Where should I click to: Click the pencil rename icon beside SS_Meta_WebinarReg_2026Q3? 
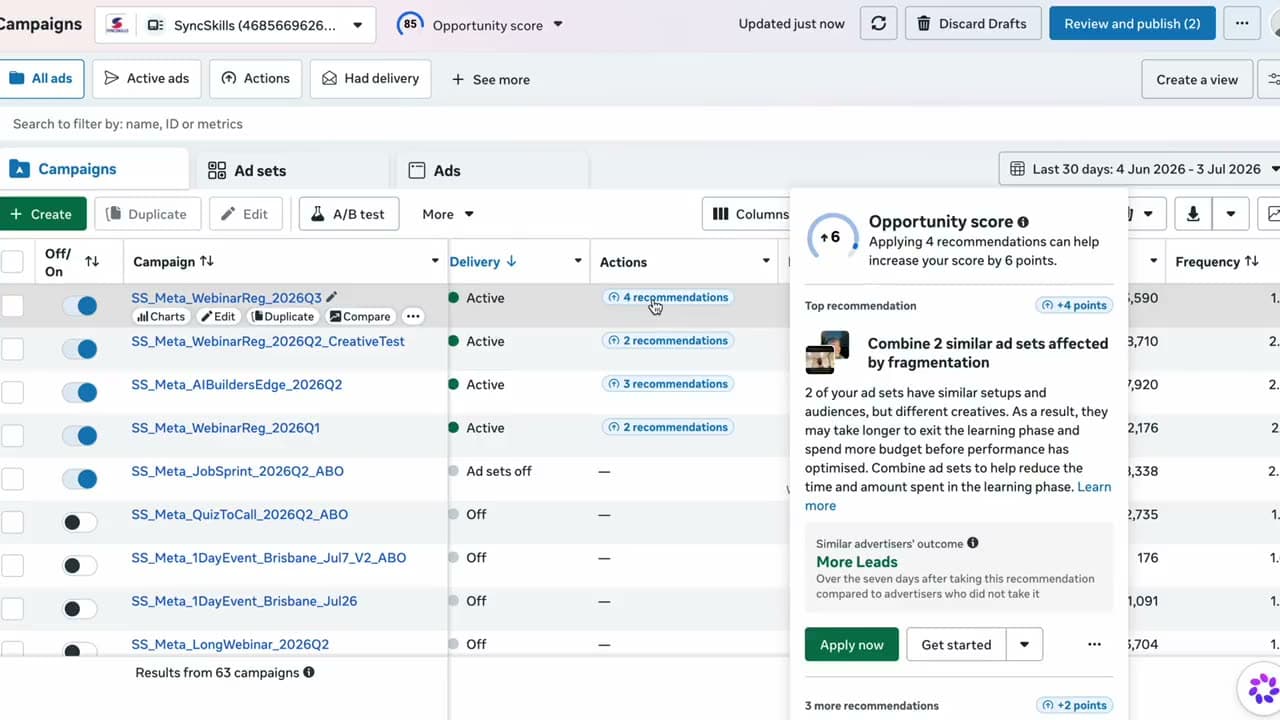(x=332, y=297)
